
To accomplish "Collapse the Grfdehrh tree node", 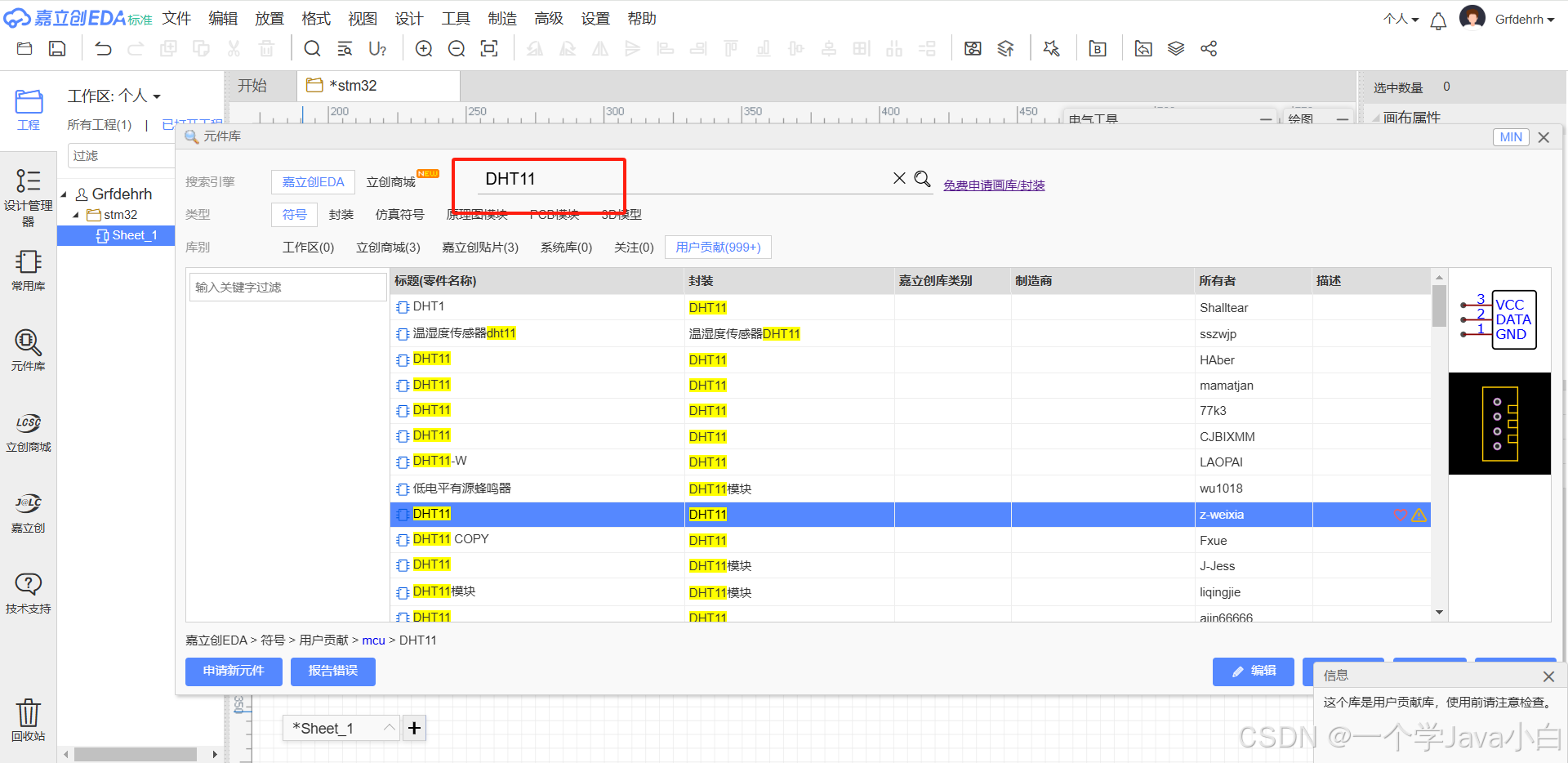I will click(64, 194).
